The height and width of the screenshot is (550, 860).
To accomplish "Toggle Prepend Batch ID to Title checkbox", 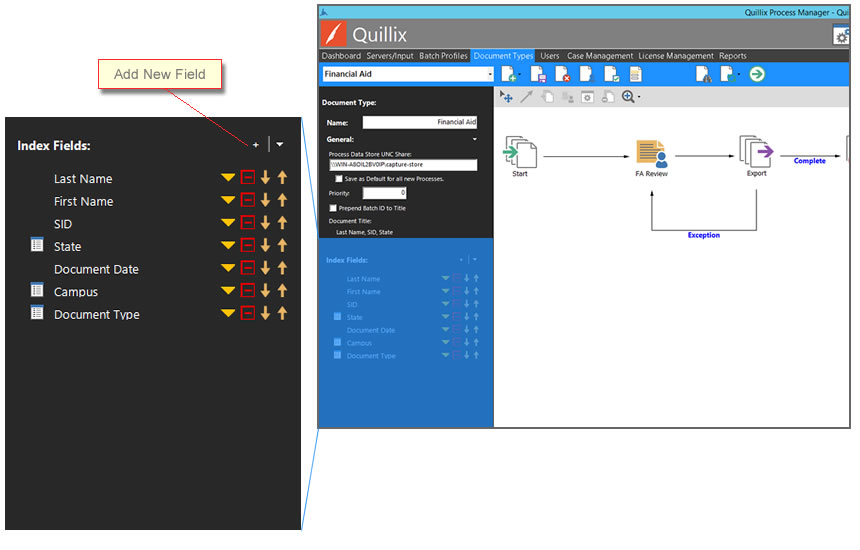I will coord(333,208).
